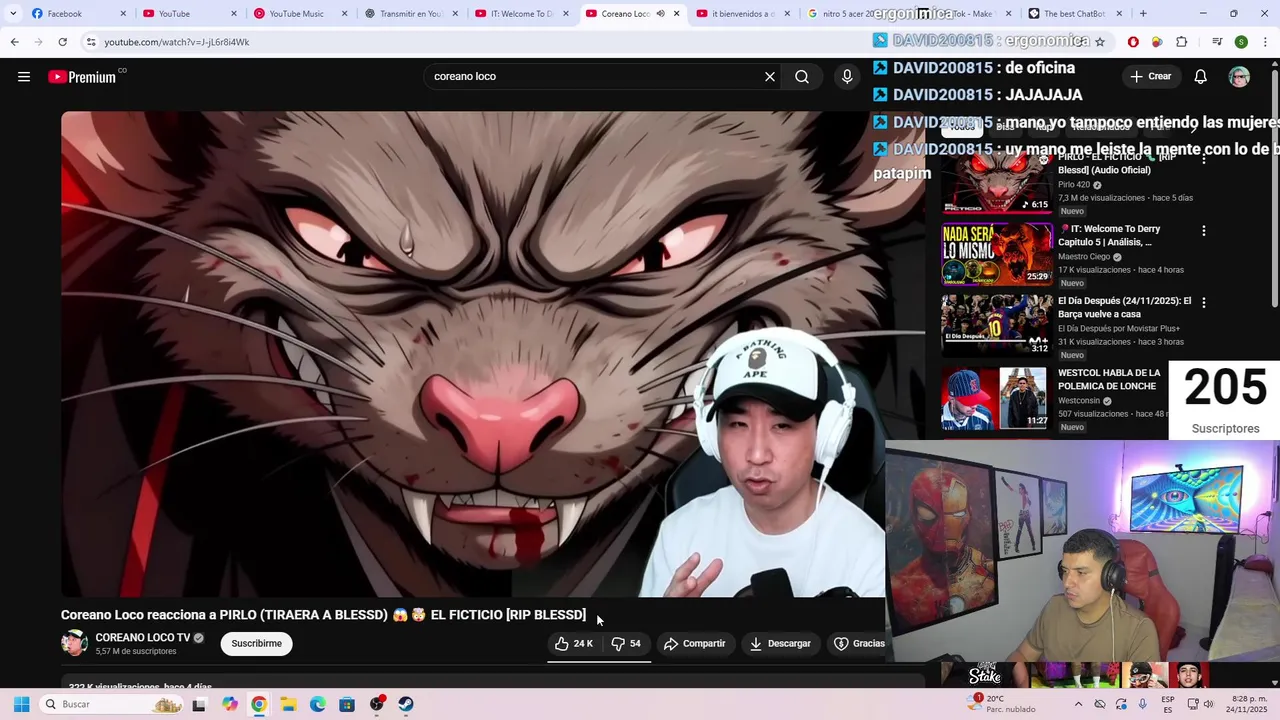Image resolution: width=1280 pixels, height=720 pixels.
Task: Mute the Coreano Loco tab audio
Action: click(662, 14)
